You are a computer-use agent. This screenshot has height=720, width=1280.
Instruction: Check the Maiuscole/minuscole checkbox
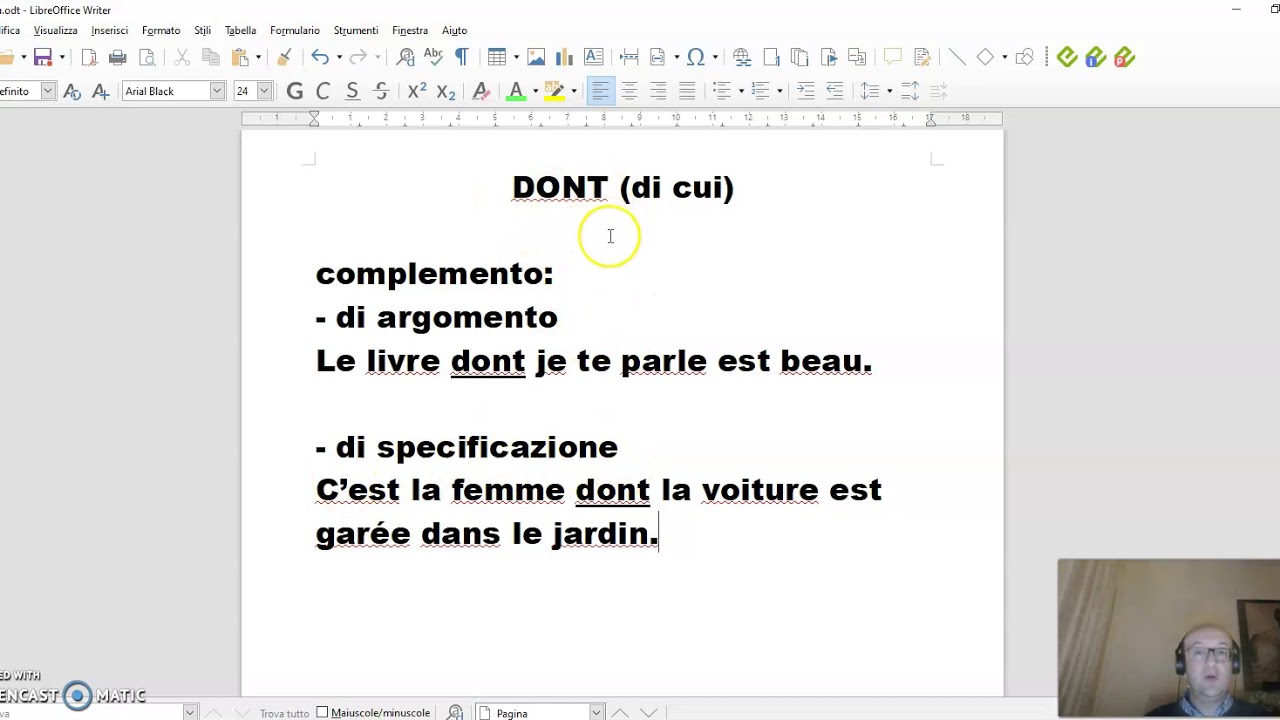pos(322,712)
